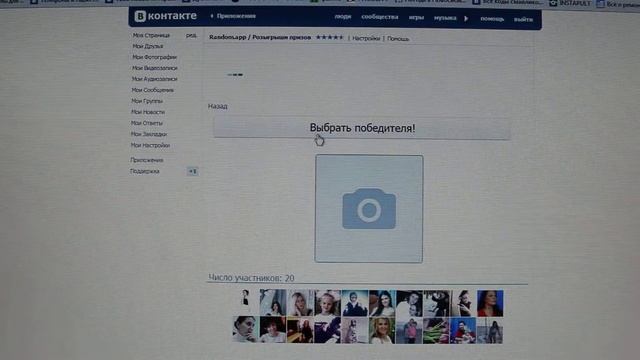Click Выбрать победителя! button
Screen dimensions: 640x360
[x=362, y=128]
